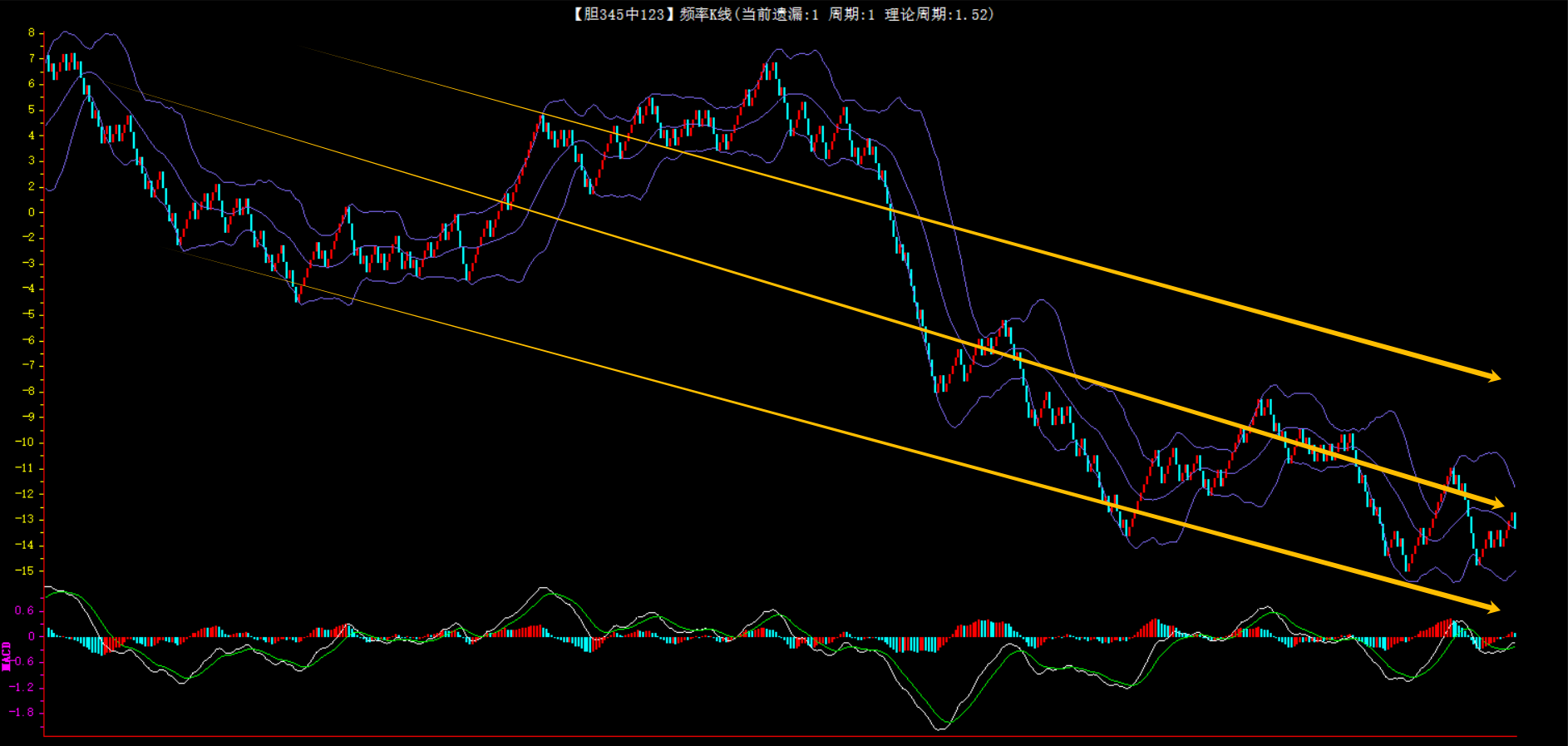This screenshot has width=1568, height=746.
Task: Click the 8 label on price axis
Action: [32, 33]
